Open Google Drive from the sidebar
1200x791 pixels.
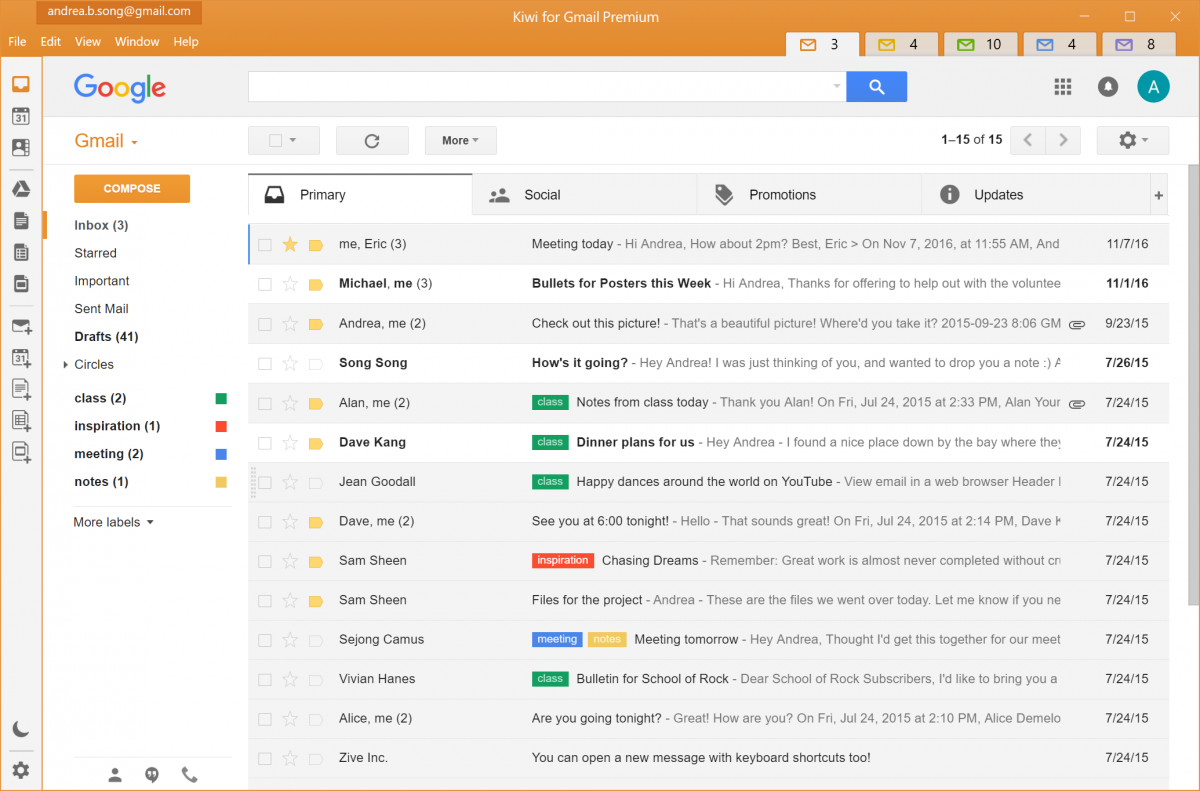tap(21, 188)
